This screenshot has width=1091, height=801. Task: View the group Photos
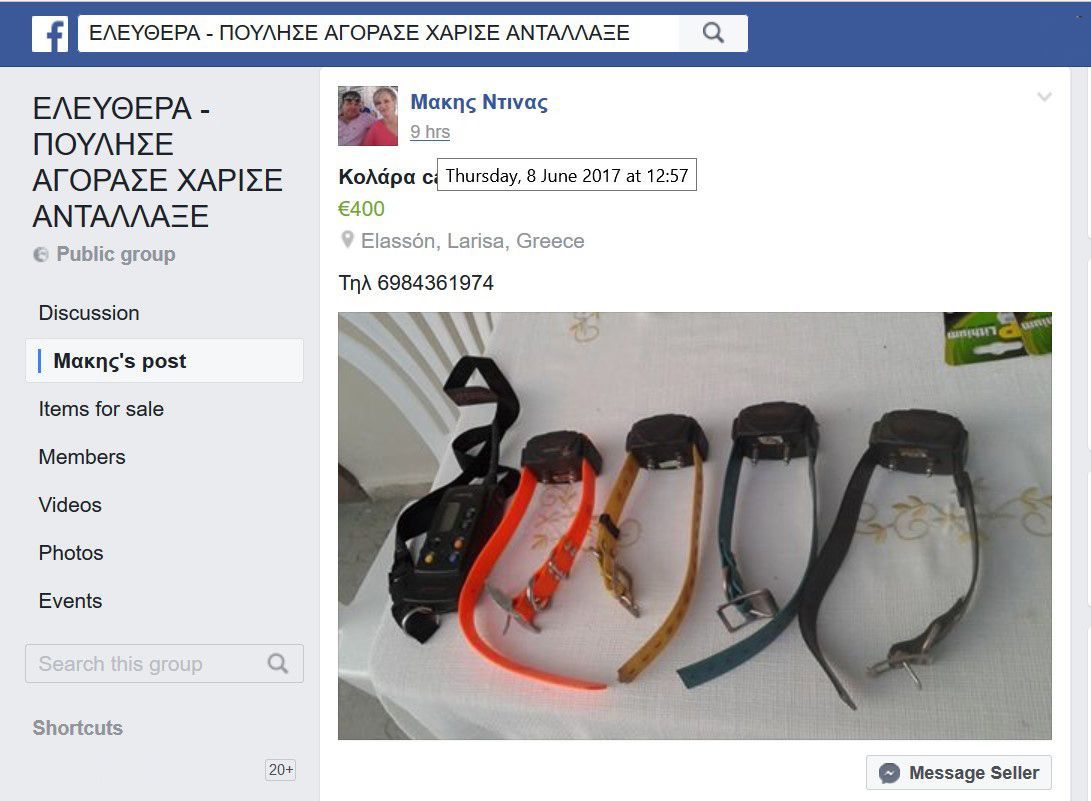pos(71,553)
